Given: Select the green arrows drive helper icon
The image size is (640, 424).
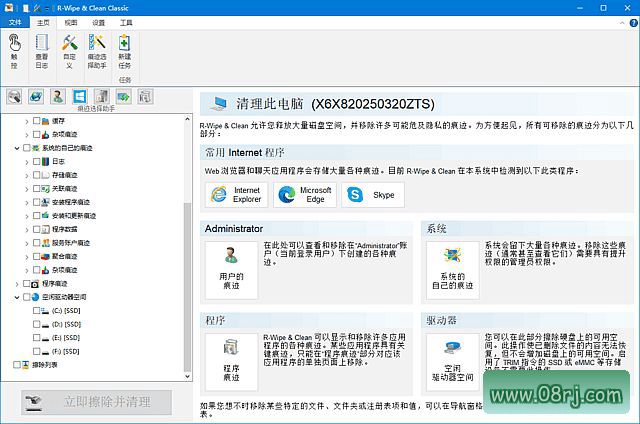Looking at the screenshot, I should pos(123,97).
